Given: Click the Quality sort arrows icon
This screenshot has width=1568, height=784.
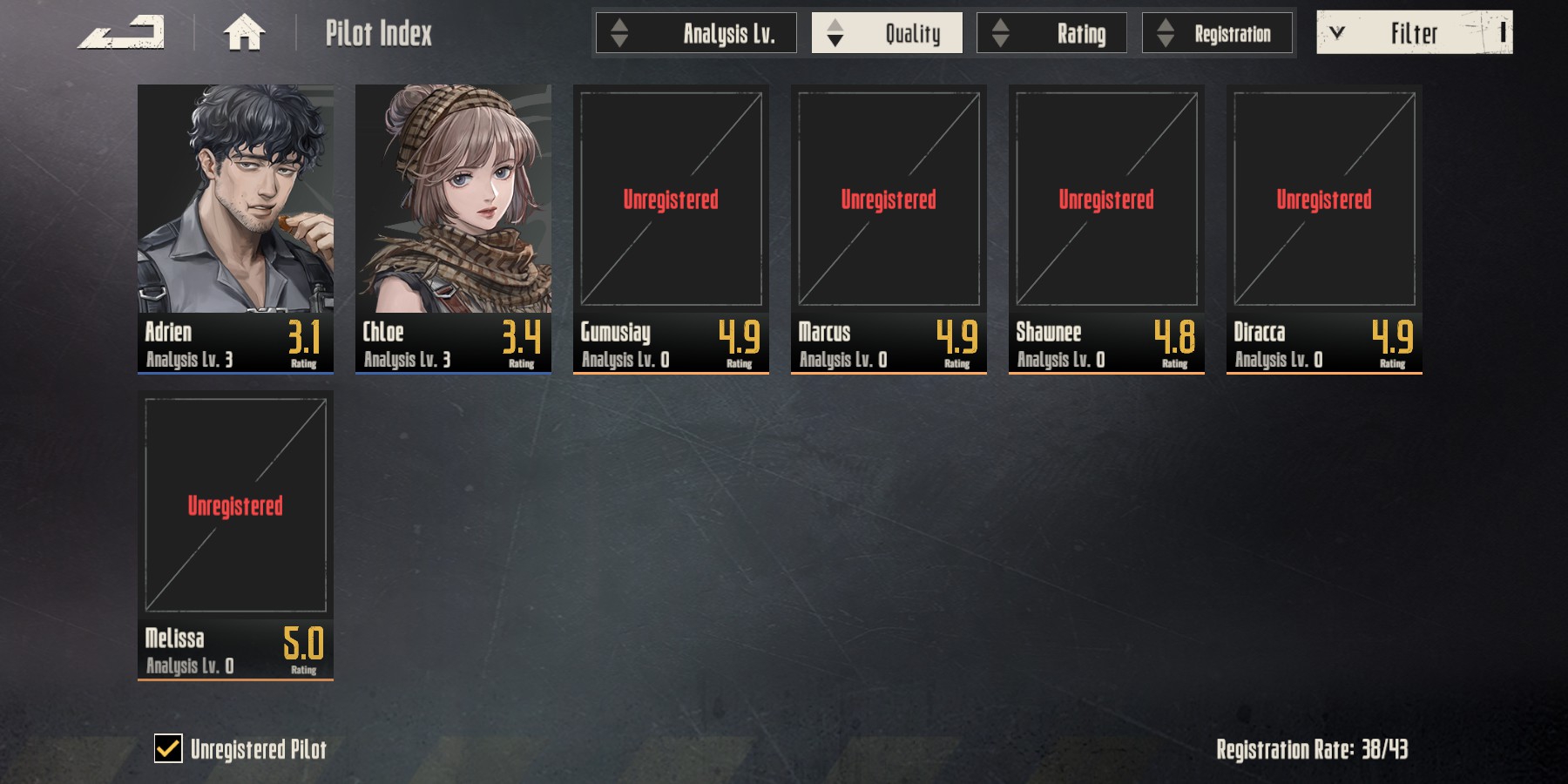Looking at the screenshot, I should (835, 33).
